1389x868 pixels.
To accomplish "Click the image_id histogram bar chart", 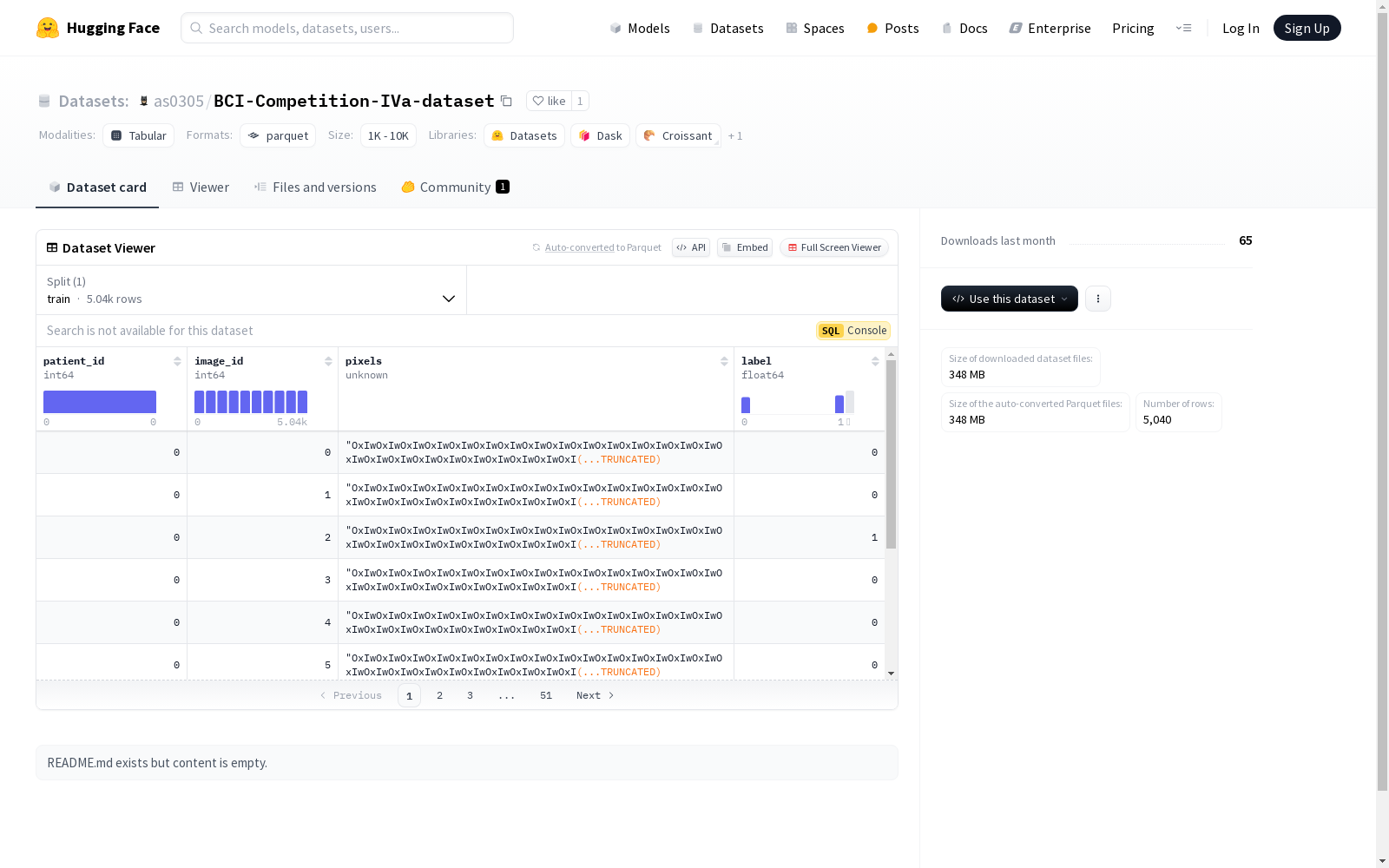I will click(251, 402).
